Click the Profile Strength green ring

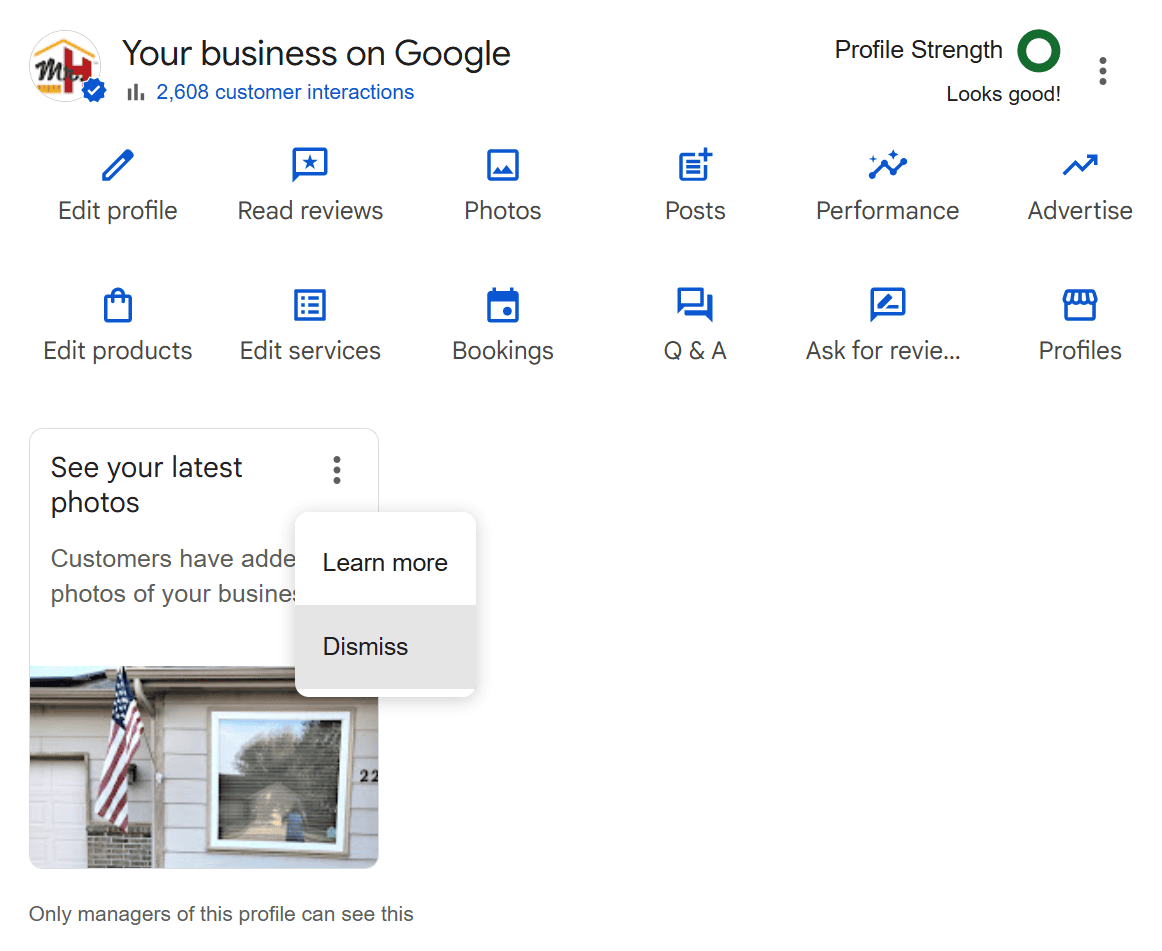click(1038, 51)
